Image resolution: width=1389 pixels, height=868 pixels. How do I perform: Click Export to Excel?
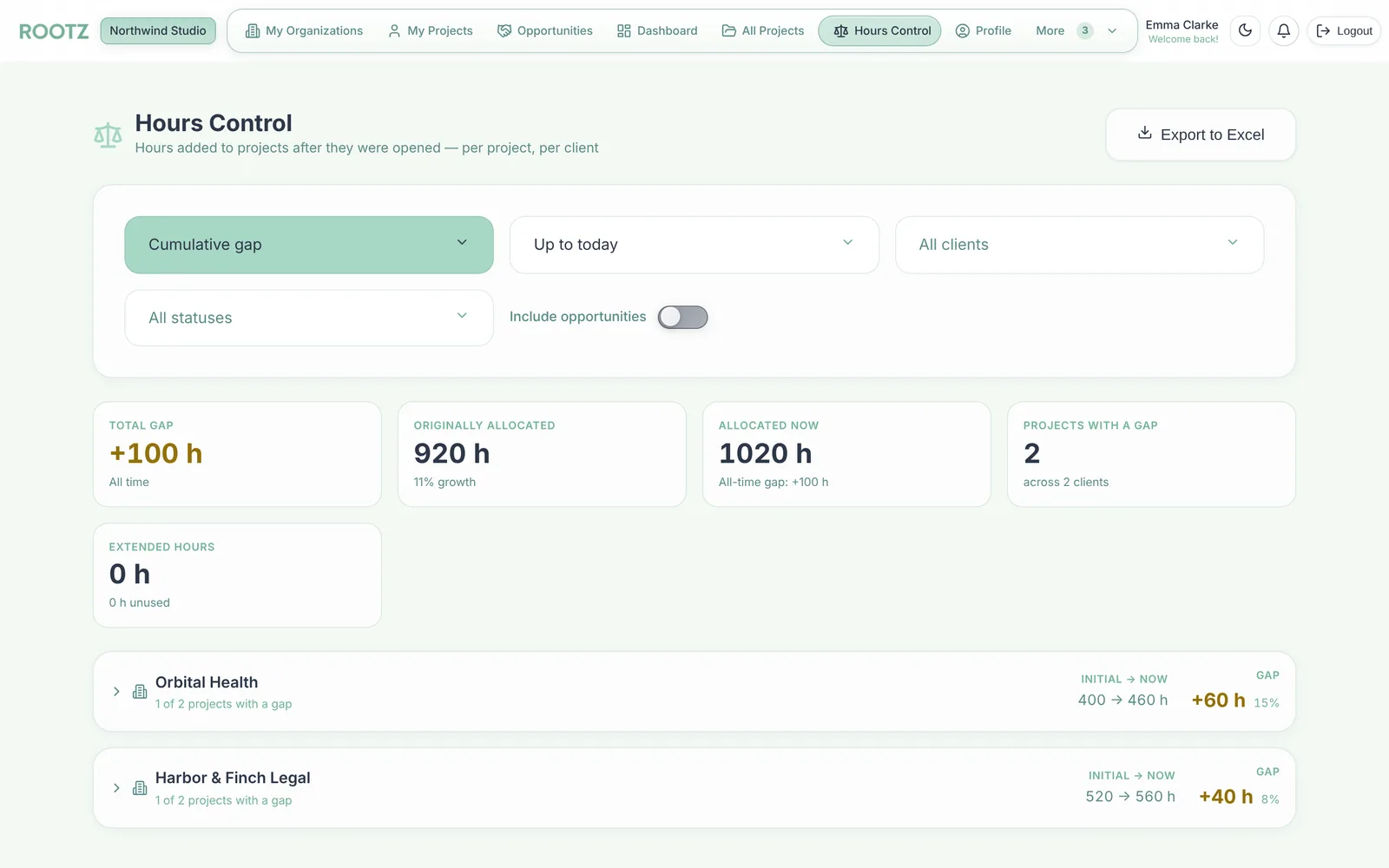click(x=1201, y=135)
